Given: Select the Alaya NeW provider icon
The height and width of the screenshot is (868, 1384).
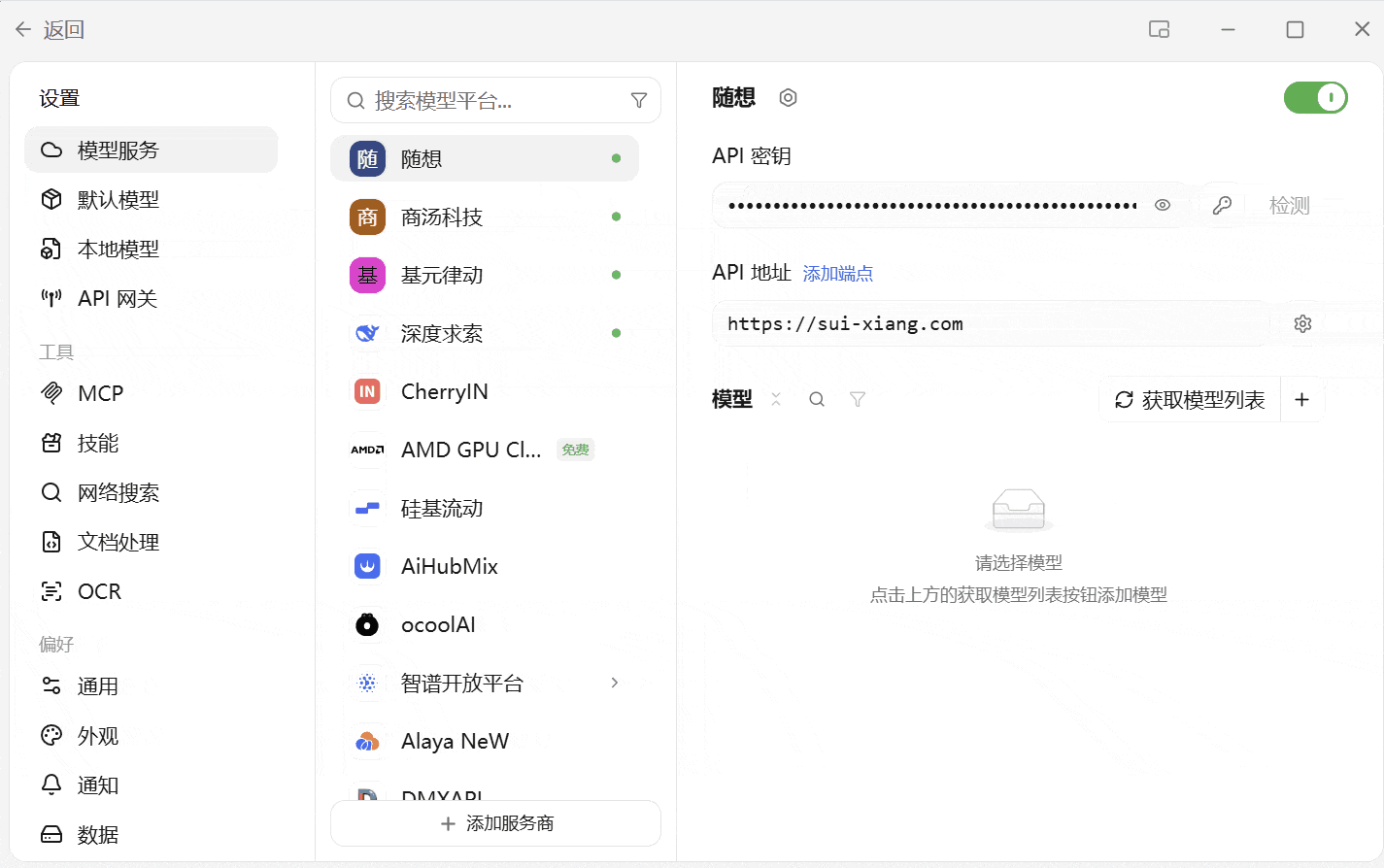Looking at the screenshot, I should pyautogui.click(x=367, y=741).
